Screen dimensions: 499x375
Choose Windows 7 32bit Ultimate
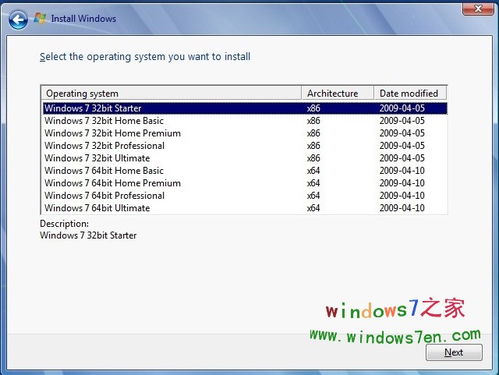tap(245, 158)
